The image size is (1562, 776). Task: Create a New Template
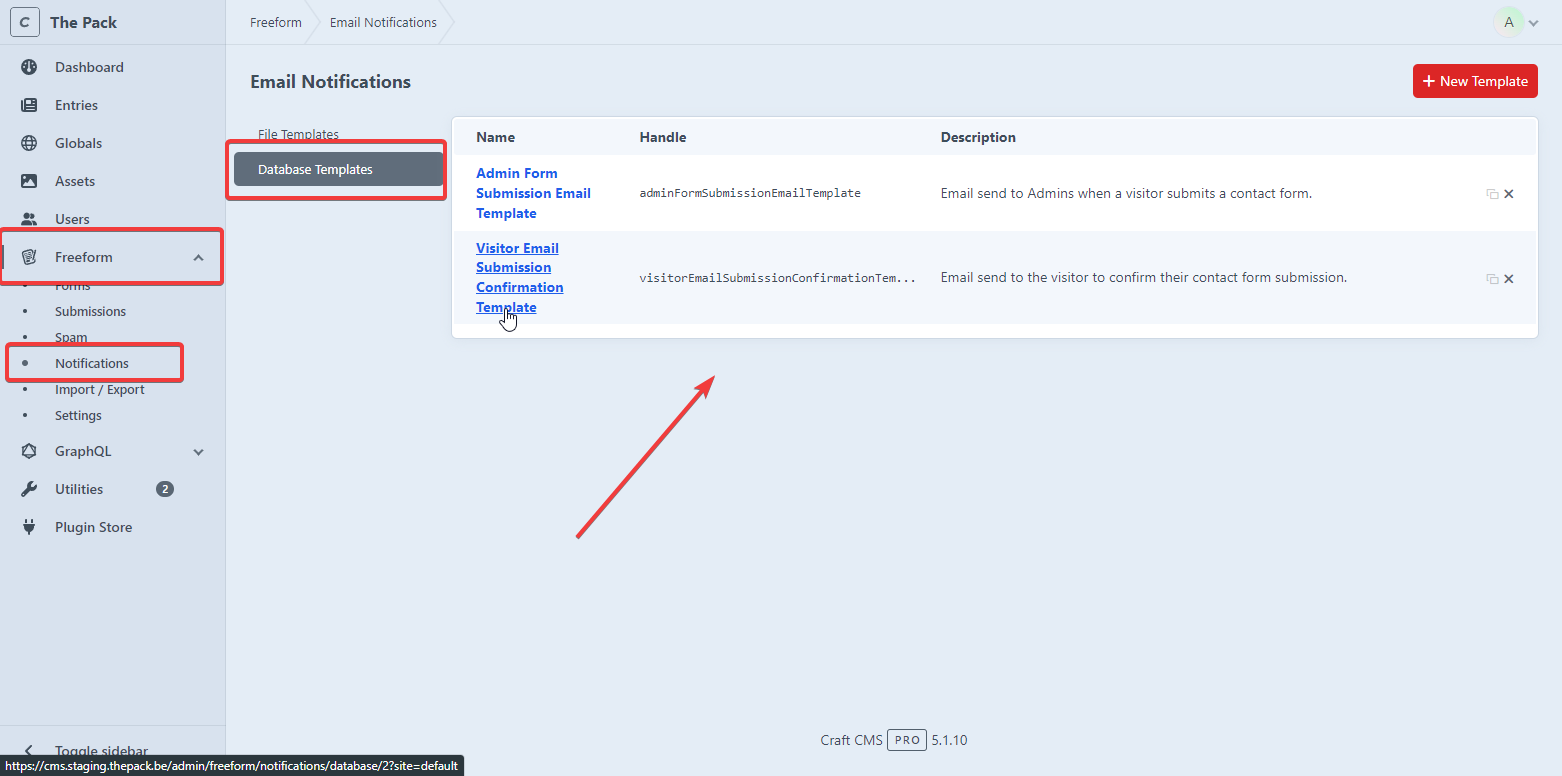pyautogui.click(x=1474, y=81)
